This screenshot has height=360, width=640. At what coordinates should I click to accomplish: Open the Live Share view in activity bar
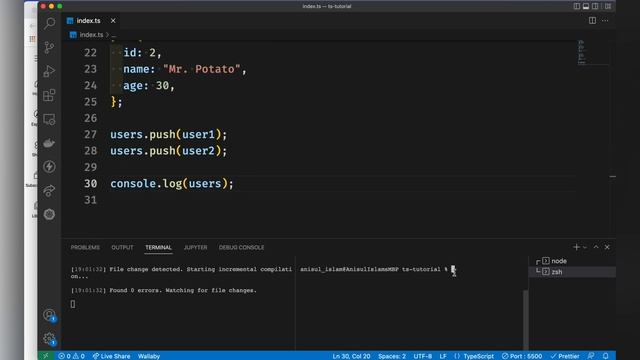(x=49, y=191)
